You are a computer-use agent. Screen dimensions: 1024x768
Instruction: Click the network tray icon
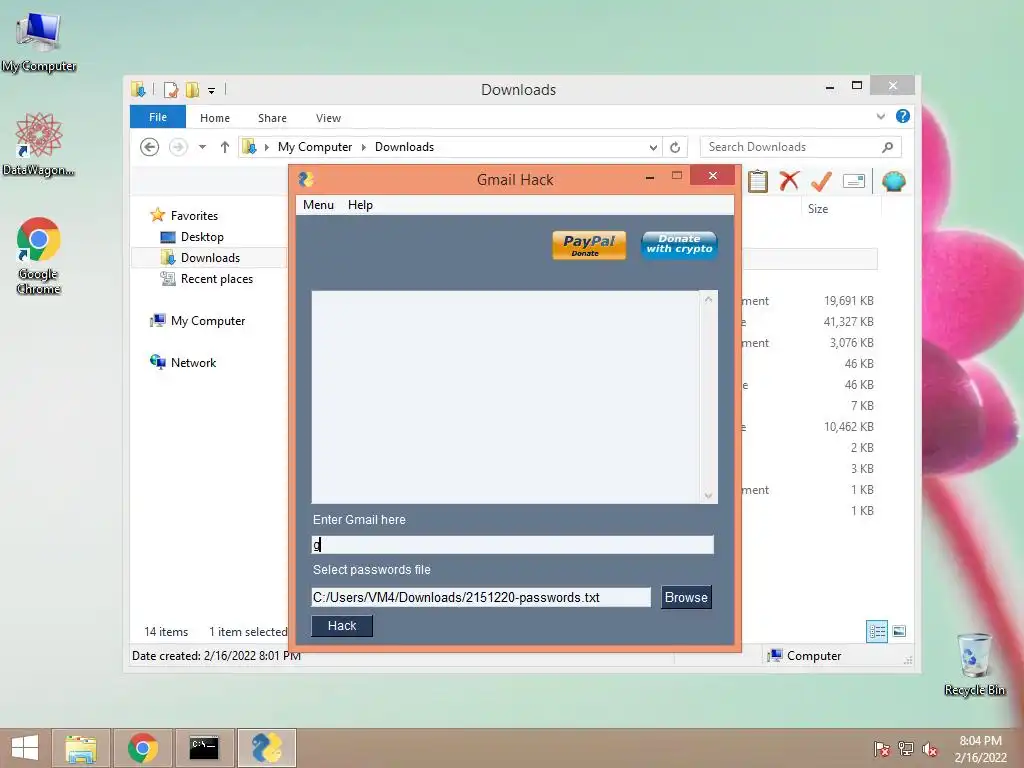pos(906,748)
